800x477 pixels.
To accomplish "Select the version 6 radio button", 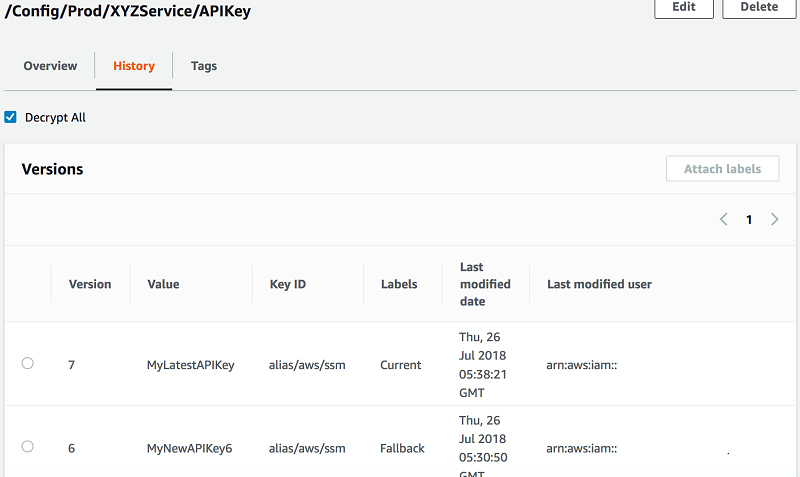I will click(x=28, y=447).
